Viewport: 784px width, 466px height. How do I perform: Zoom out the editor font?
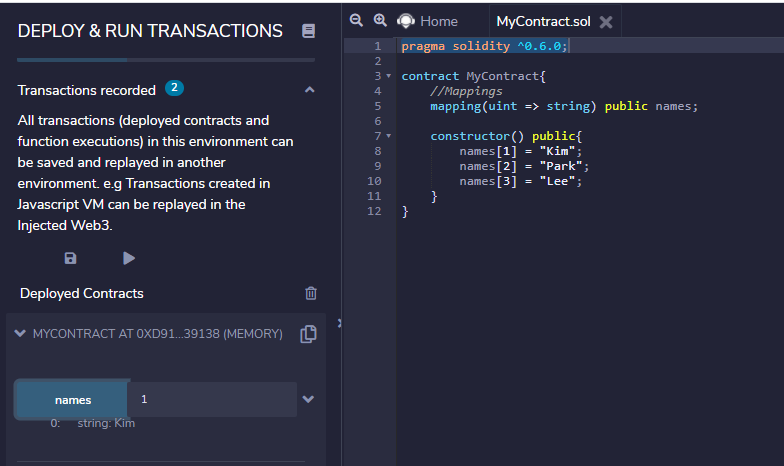click(356, 20)
